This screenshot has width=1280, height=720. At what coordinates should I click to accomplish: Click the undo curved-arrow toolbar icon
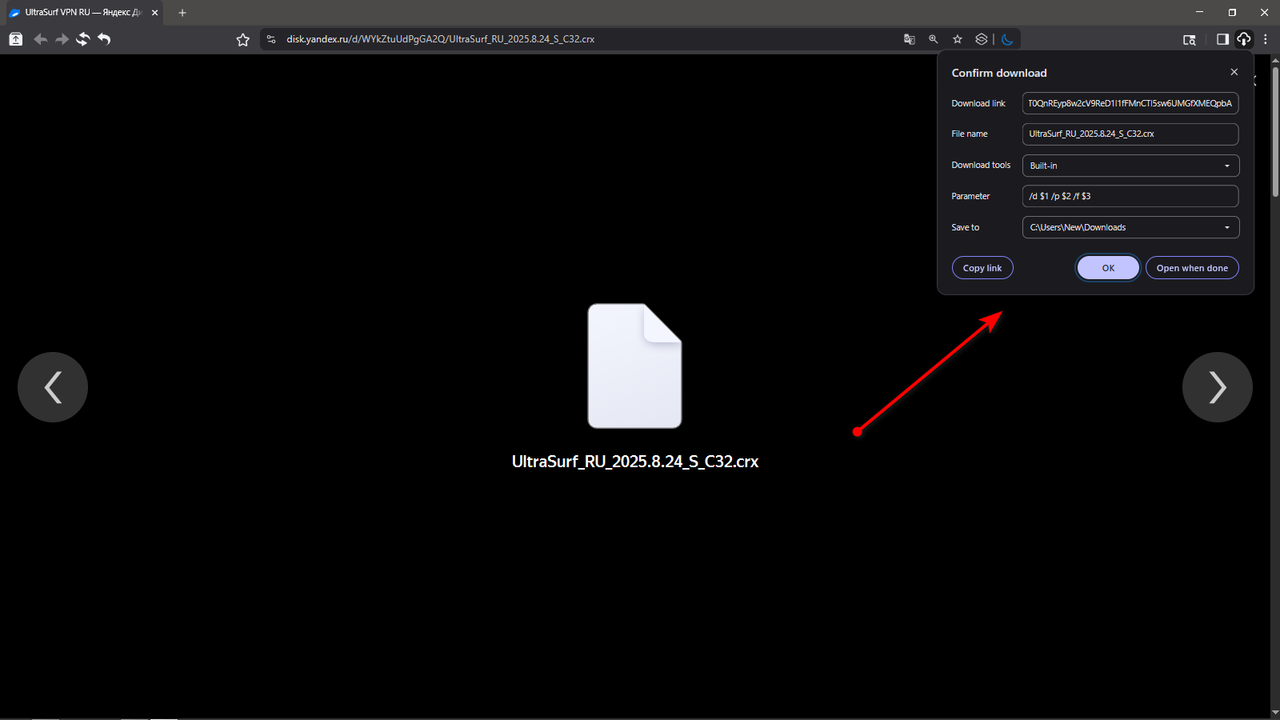pyautogui.click(x=104, y=39)
